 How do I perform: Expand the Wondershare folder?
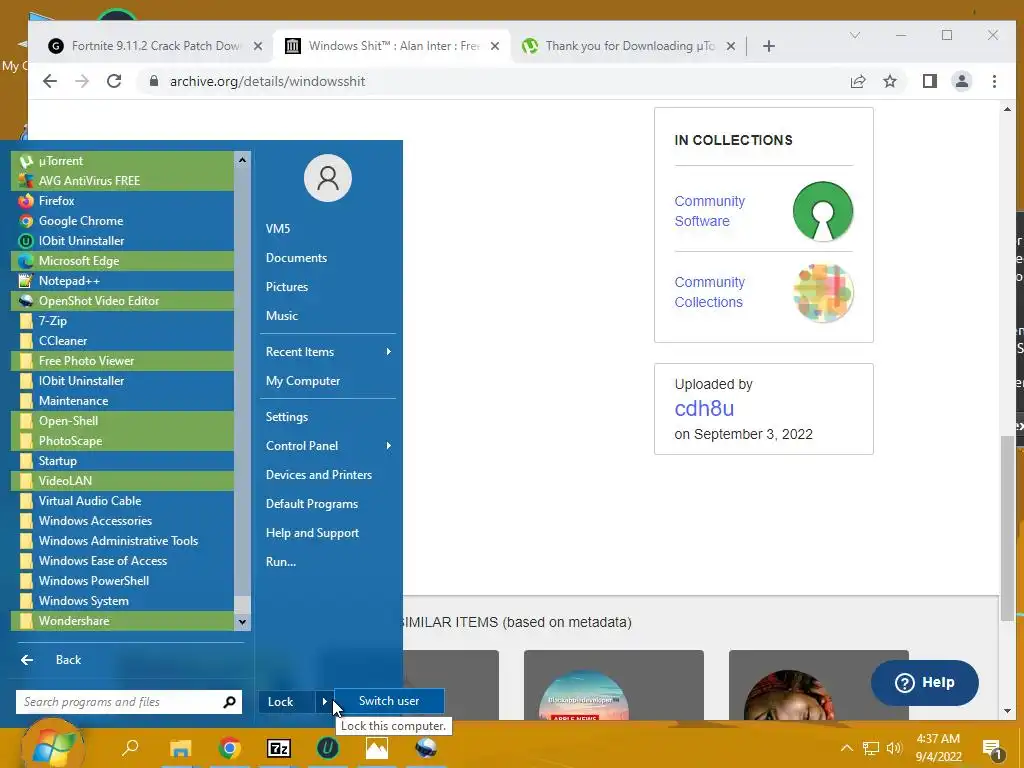coord(122,621)
